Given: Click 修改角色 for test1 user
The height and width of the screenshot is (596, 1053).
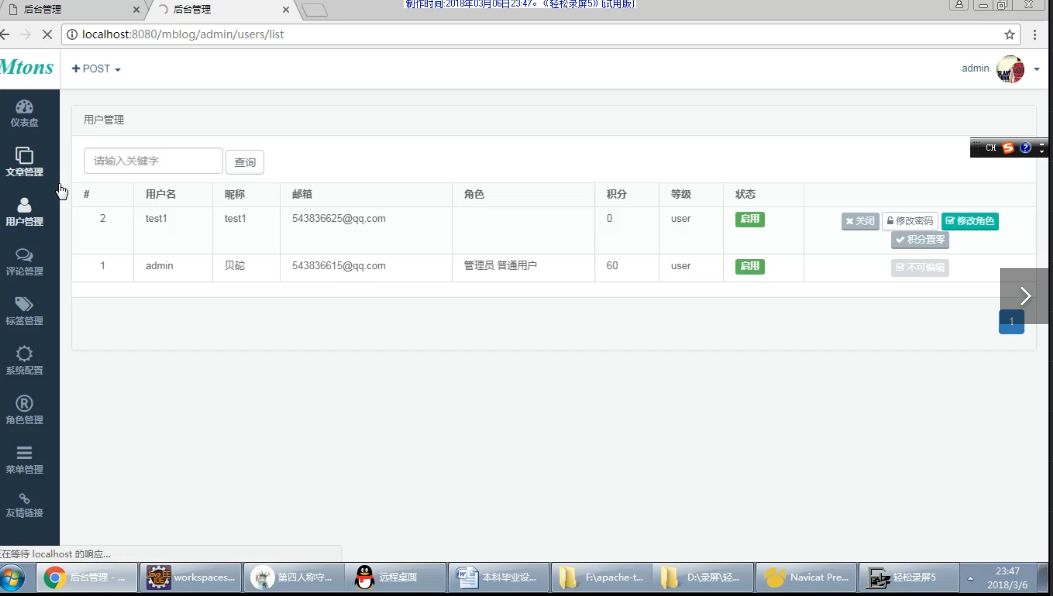Looking at the screenshot, I should tap(970, 221).
